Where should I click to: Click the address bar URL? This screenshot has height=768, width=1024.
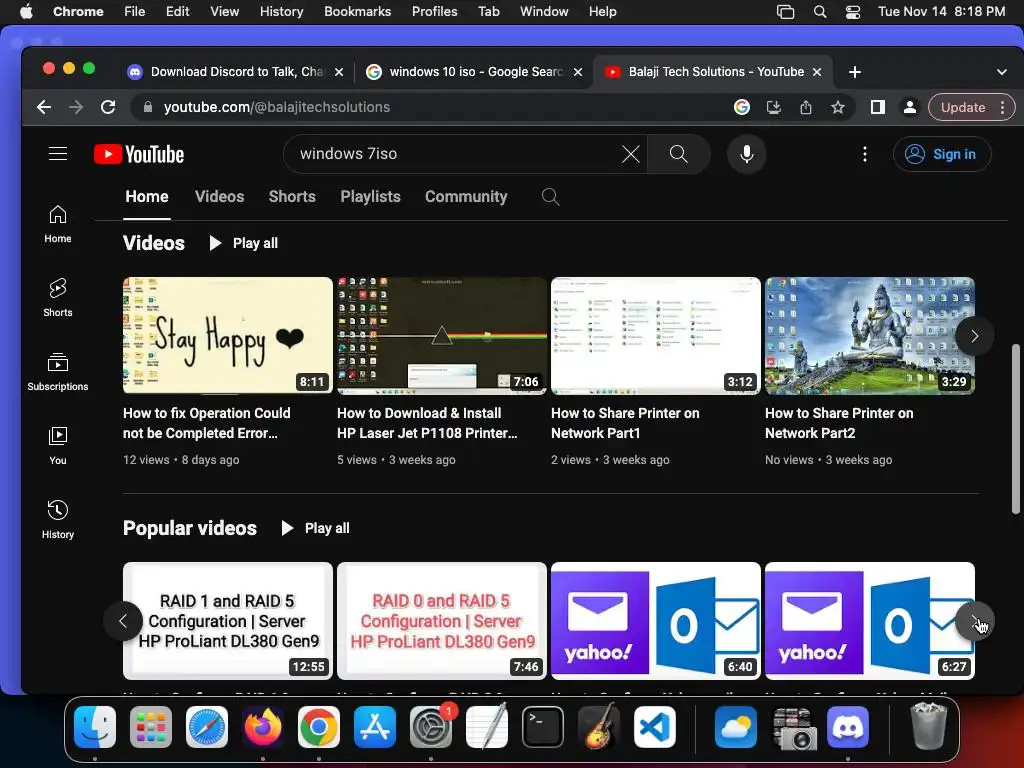click(x=277, y=107)
